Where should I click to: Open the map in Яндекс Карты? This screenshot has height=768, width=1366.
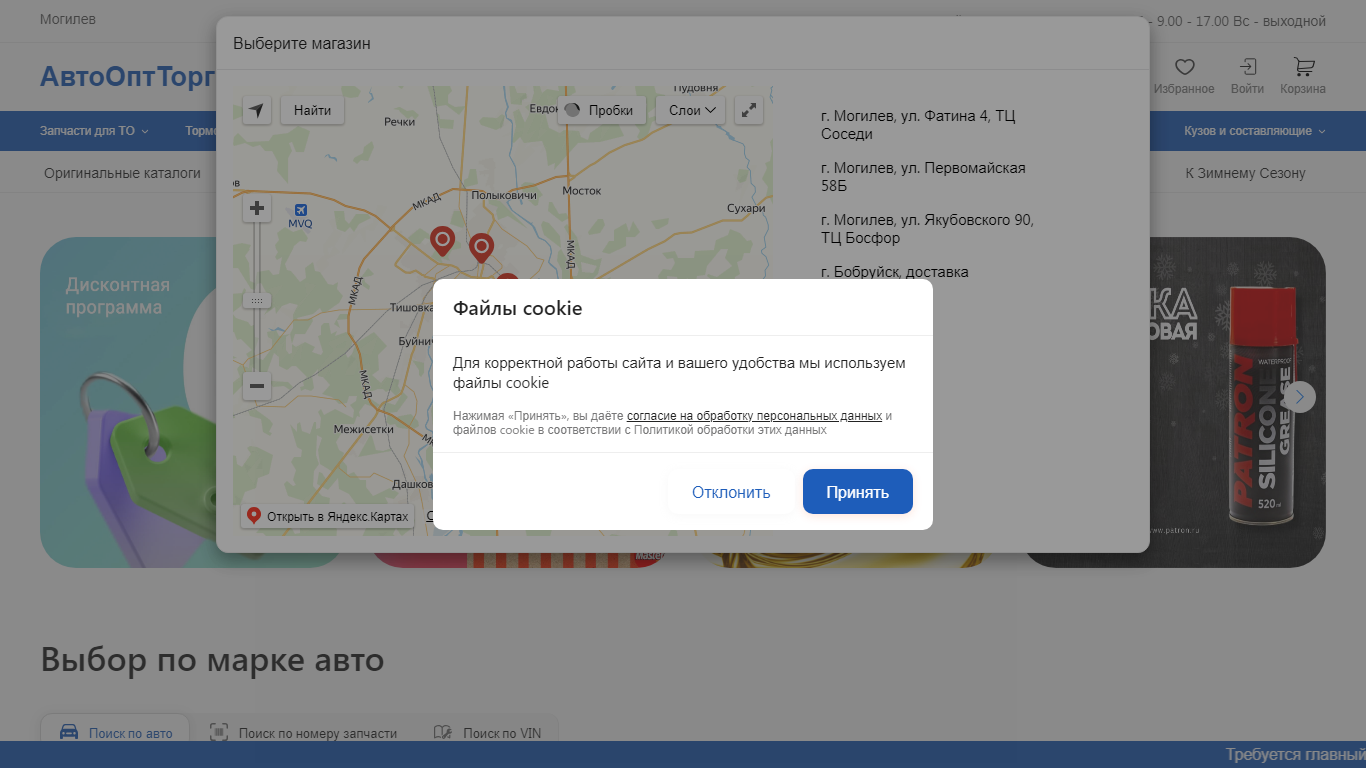[327, 516]
